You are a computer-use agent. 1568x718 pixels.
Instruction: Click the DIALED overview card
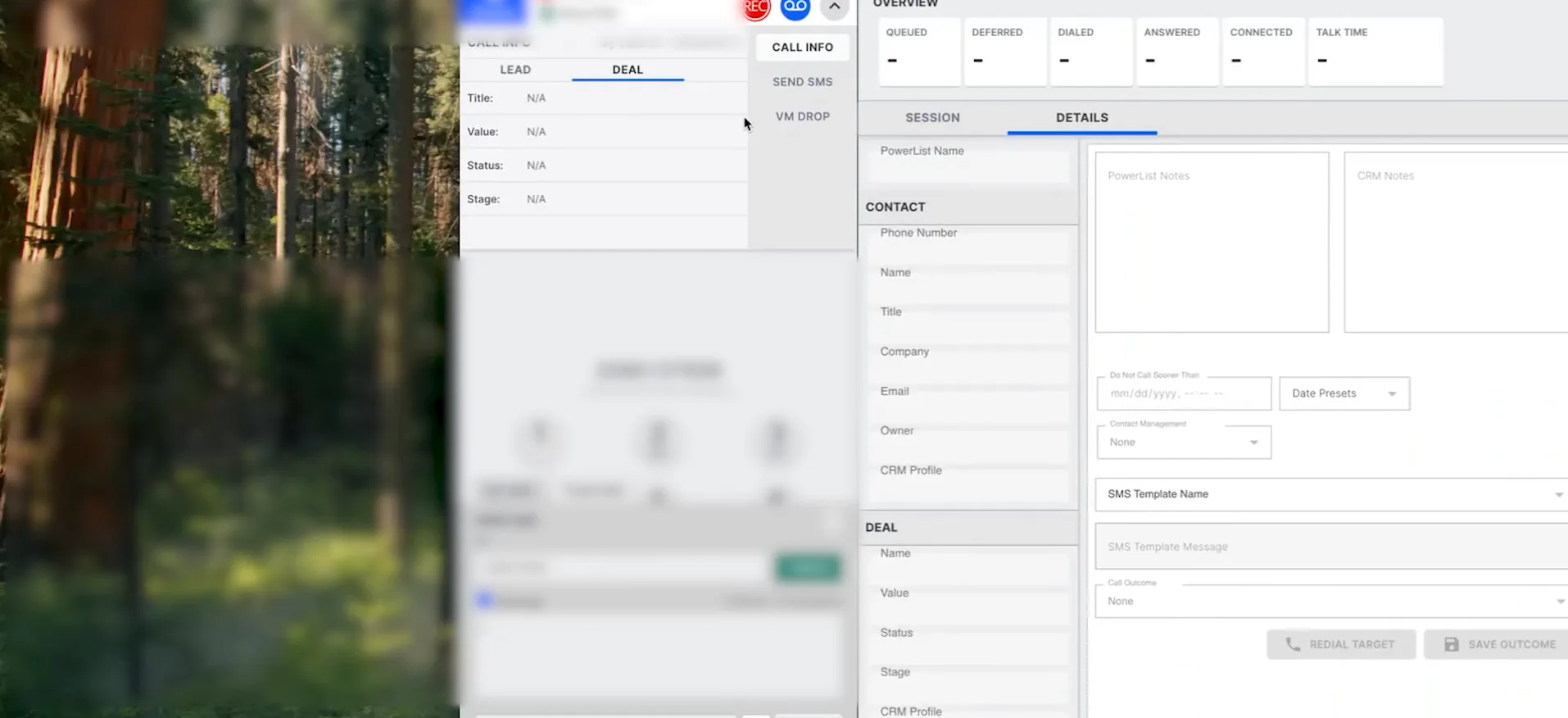tap(1091, 52)
